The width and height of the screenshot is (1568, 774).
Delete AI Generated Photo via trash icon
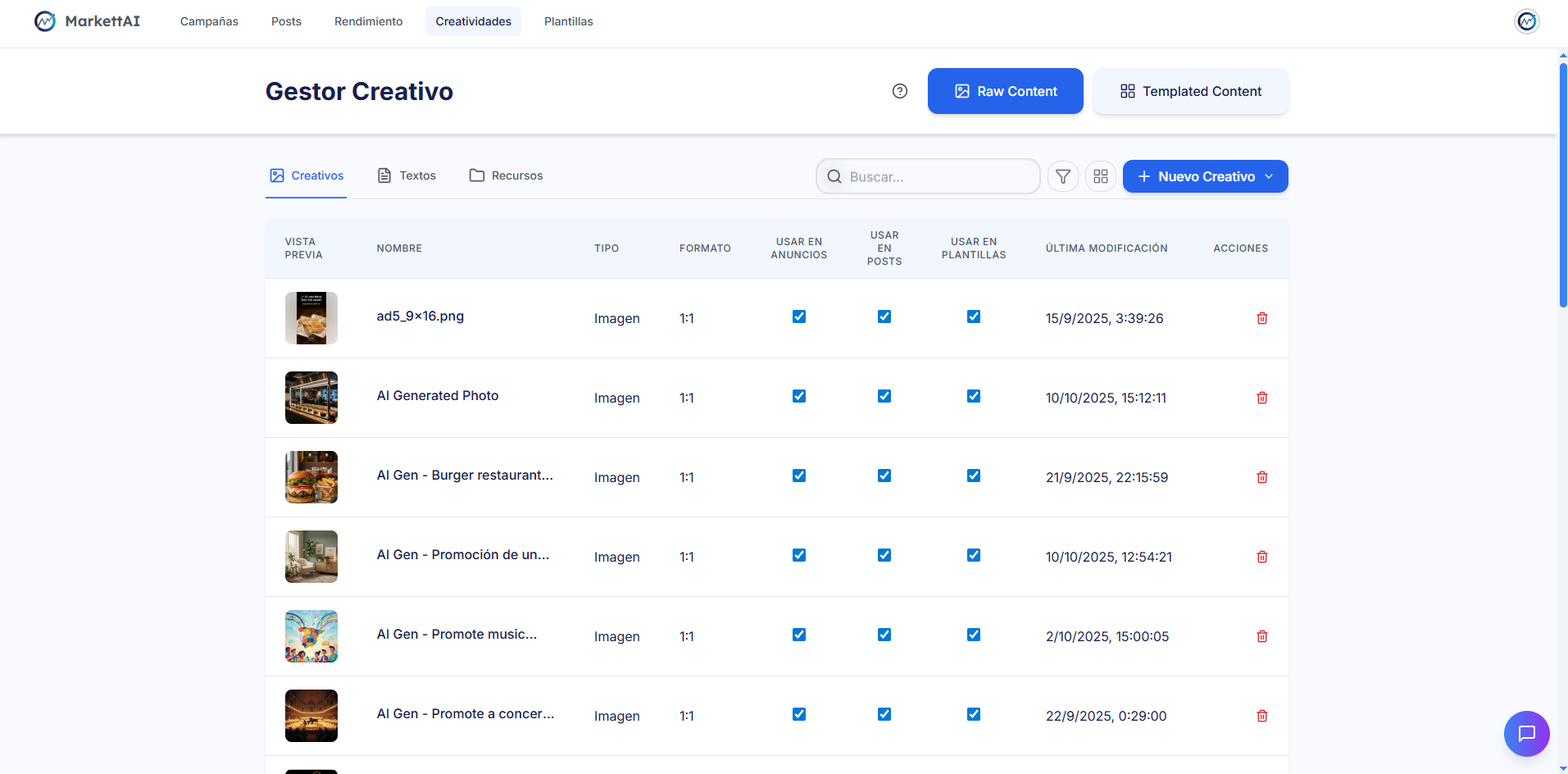pyautogui.click(x=1262, y=398)
